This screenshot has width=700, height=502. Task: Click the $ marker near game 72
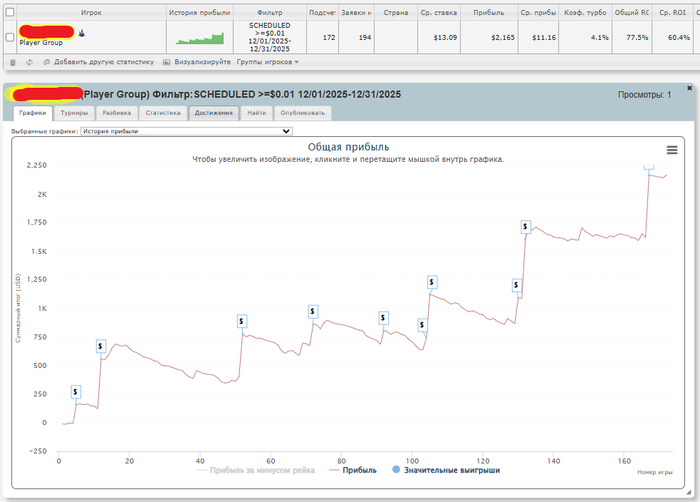tap(312, 311)
